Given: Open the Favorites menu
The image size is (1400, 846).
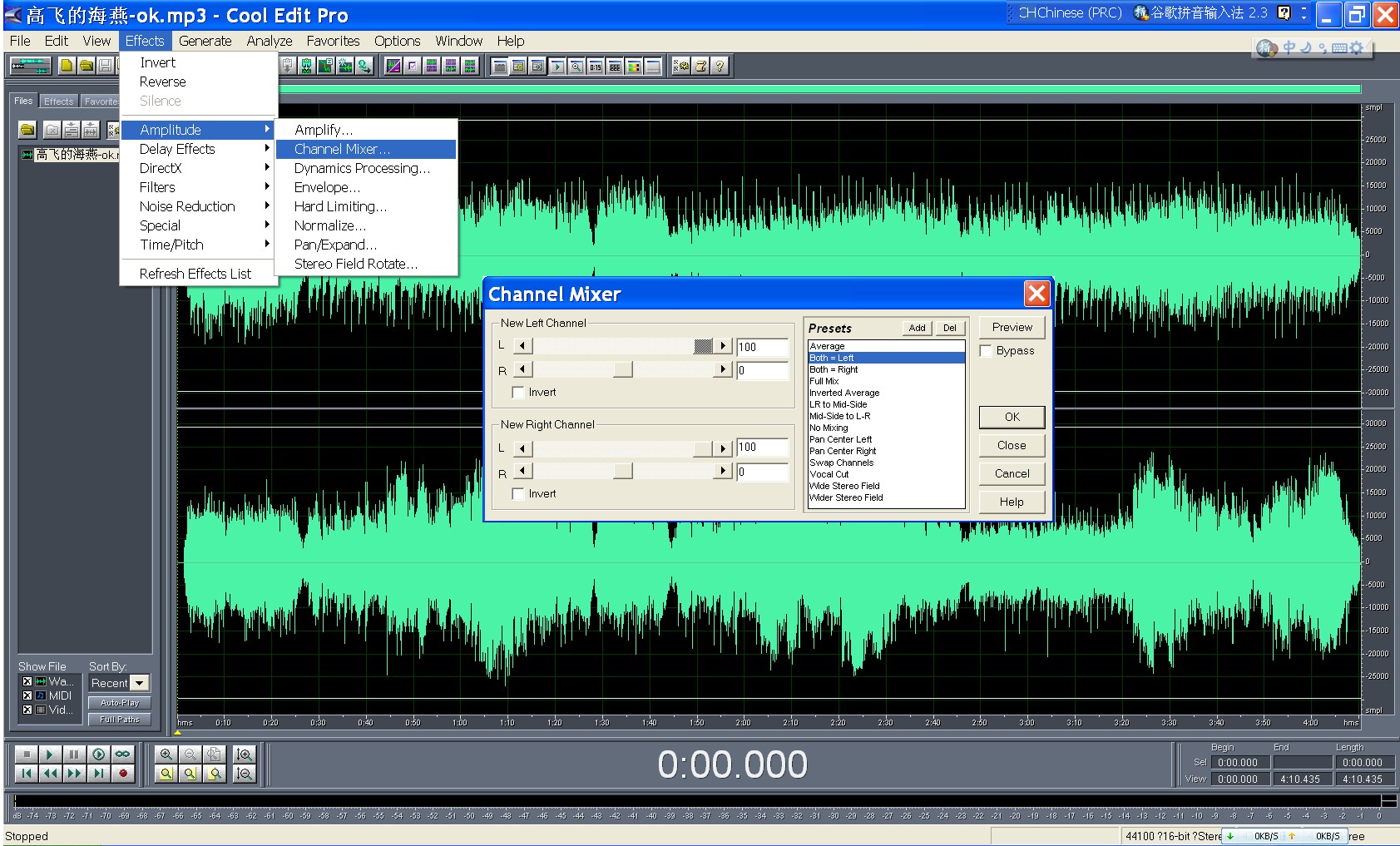Looking at the screenshot, I should click(333, 41).
